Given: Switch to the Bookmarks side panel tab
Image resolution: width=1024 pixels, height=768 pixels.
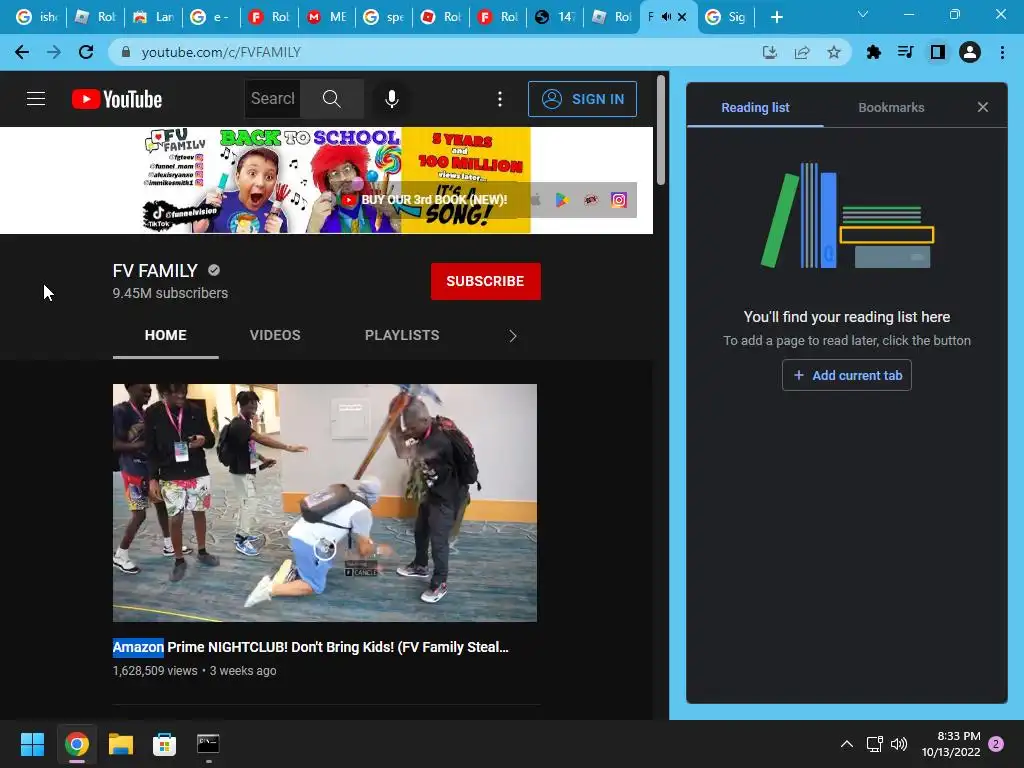Looking at the screenshot, I should point(891,108).
